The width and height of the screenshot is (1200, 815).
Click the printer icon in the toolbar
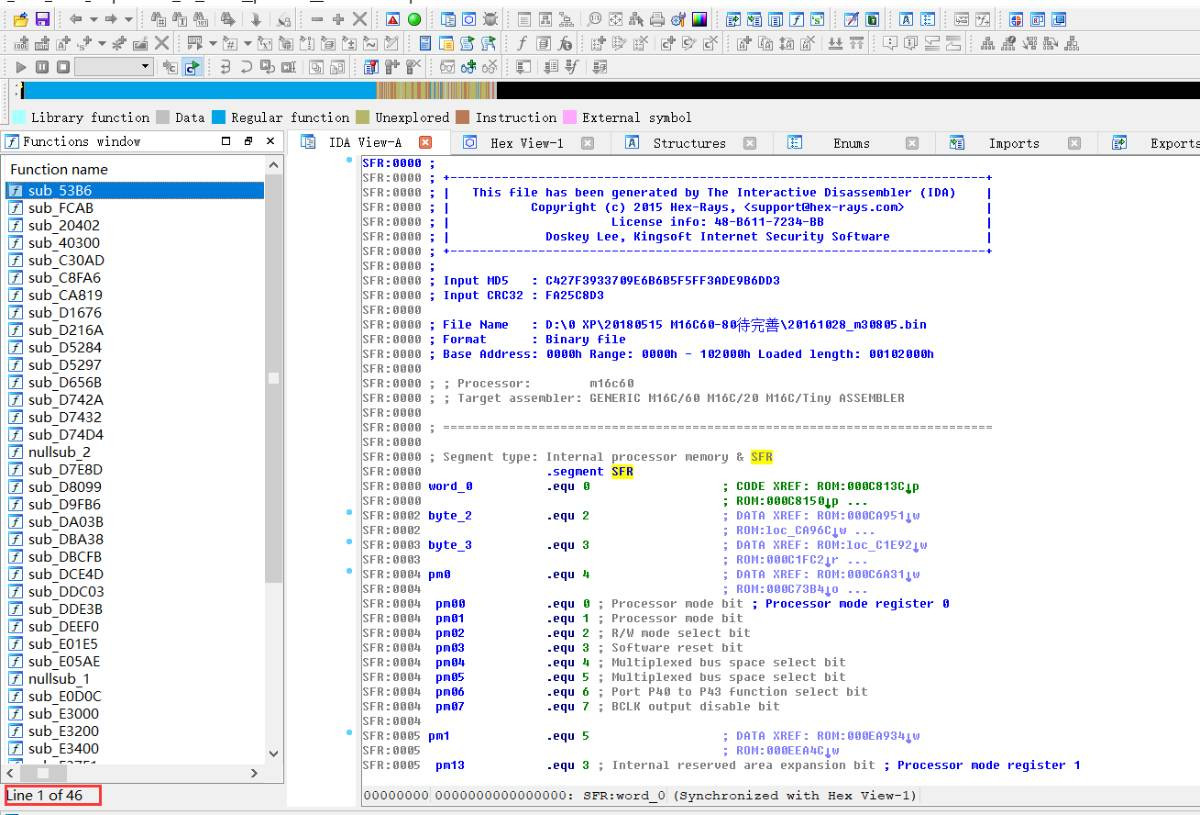(x=656, y=19)
